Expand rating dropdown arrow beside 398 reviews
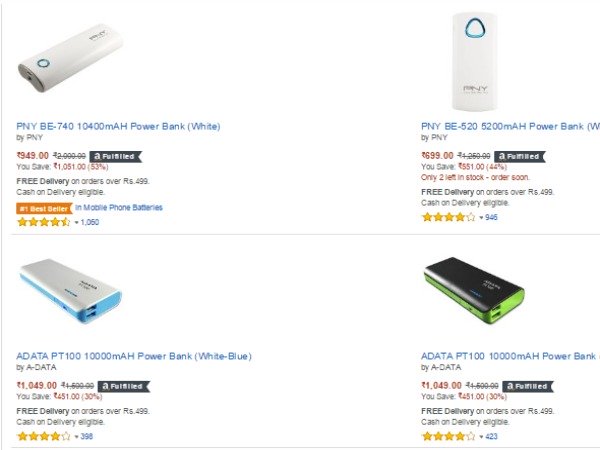 (76, 436)
